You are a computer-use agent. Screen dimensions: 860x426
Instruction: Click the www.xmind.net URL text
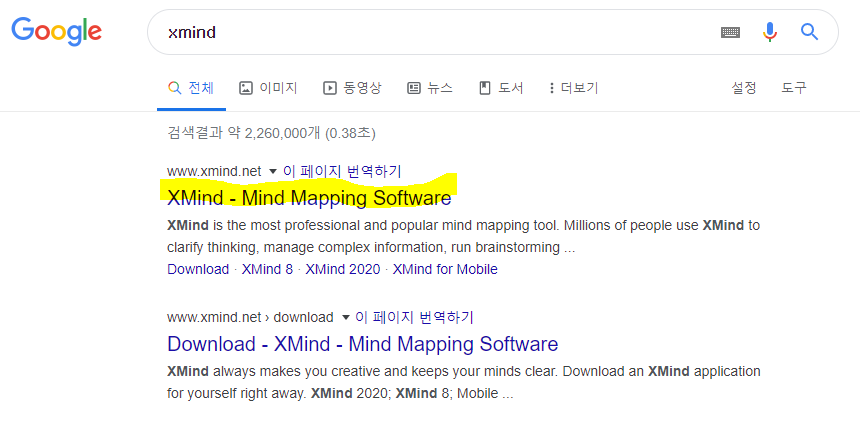(214, 172)
